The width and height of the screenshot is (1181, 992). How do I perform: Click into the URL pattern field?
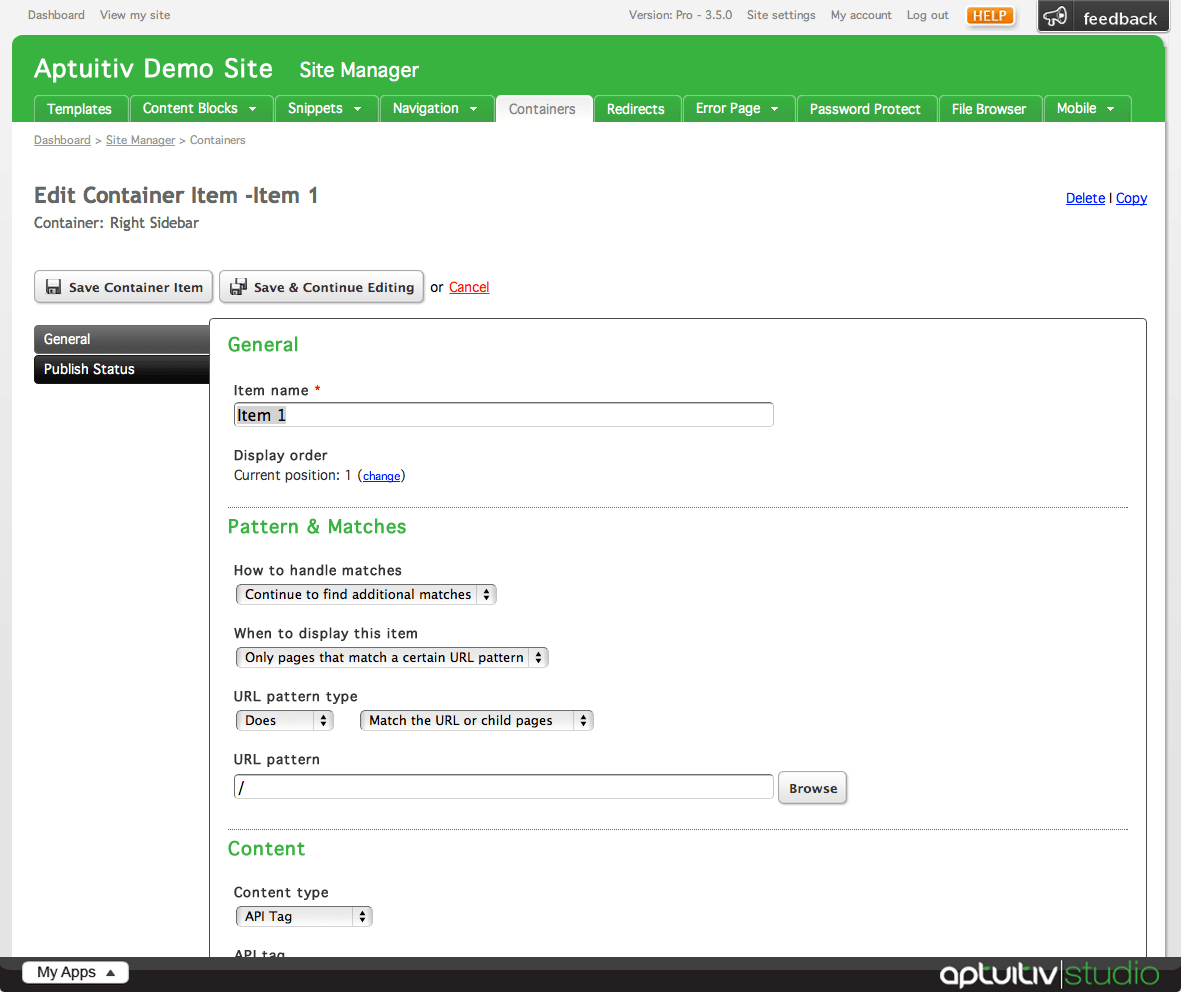503,787
